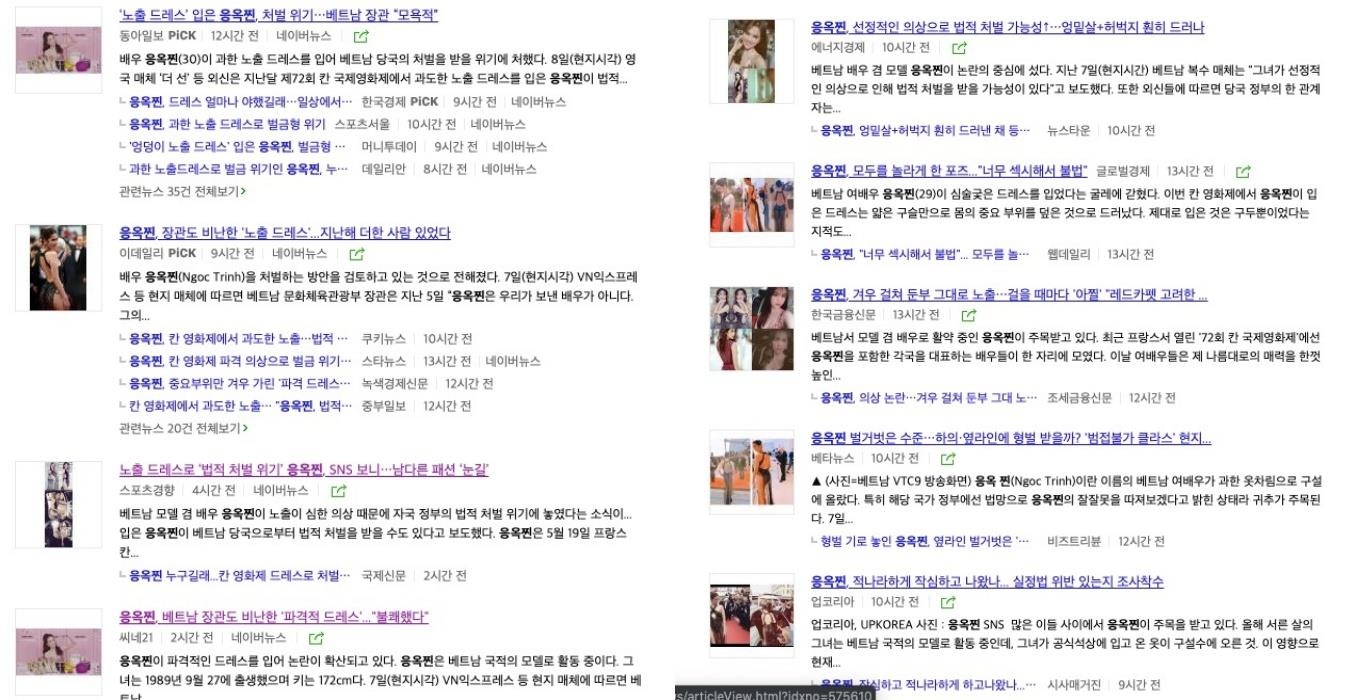Expand 관련뉴스 20건 전체보기
1358x700 pixels.
coord(182,428)
